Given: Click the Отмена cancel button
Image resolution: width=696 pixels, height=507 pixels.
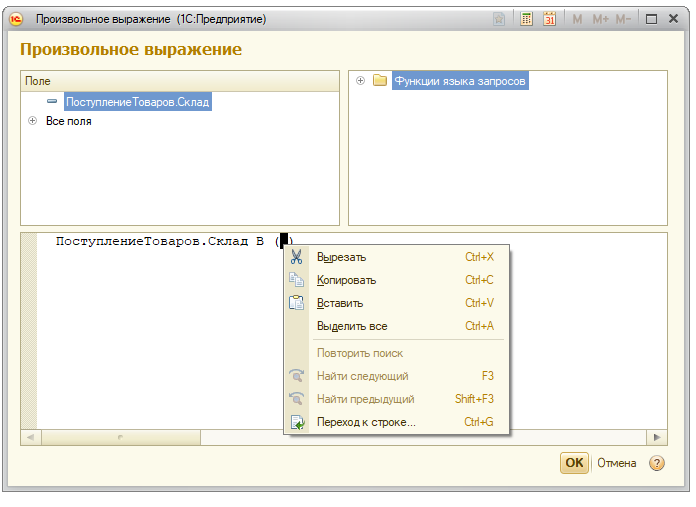Looking at the screenshot, I should pyautogui.click(x=617, y=463).
